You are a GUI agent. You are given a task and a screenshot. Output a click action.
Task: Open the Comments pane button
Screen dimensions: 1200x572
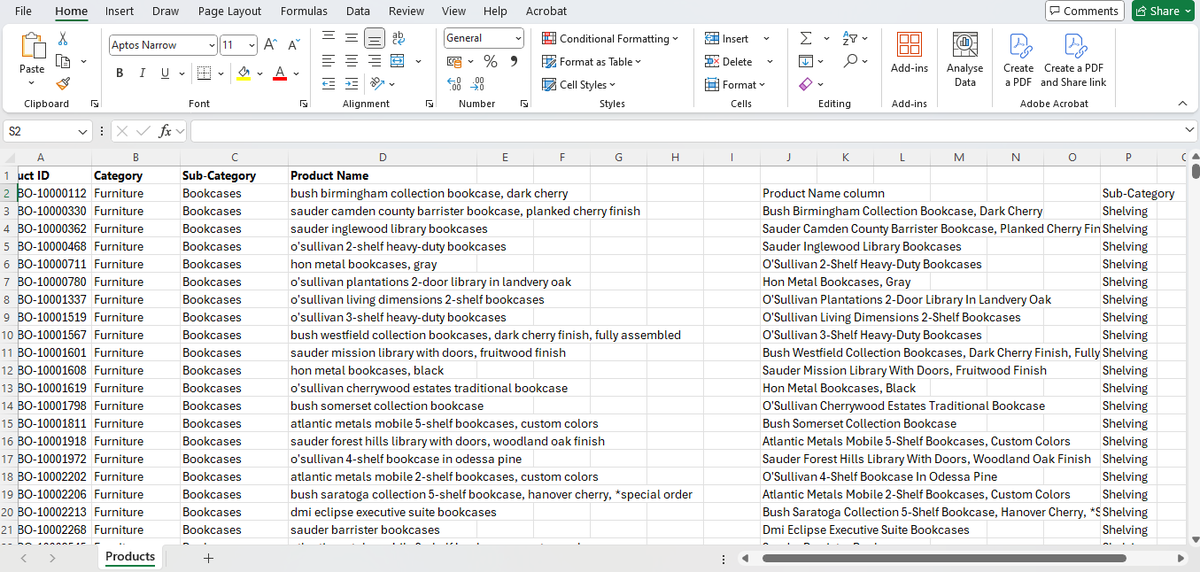click(1084, 11)
